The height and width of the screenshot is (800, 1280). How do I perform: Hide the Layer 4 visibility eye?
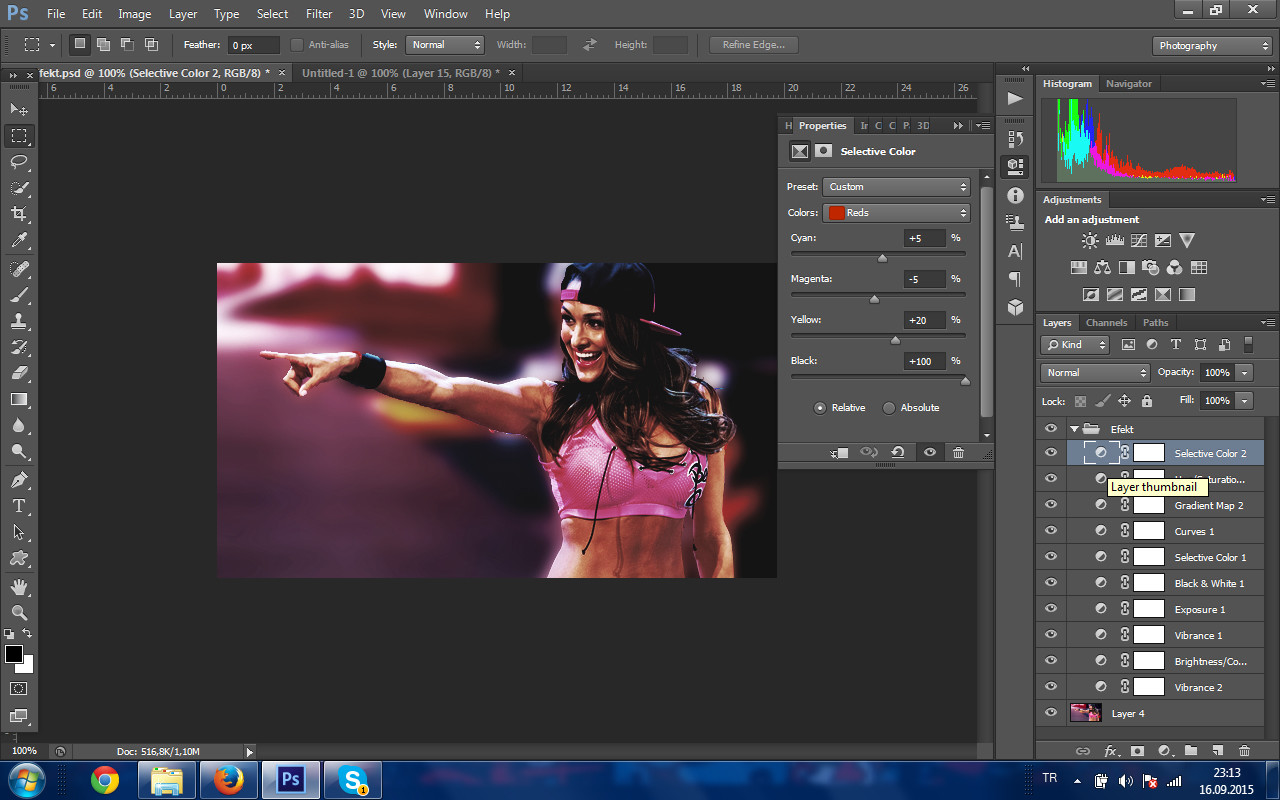[1050, 713]
